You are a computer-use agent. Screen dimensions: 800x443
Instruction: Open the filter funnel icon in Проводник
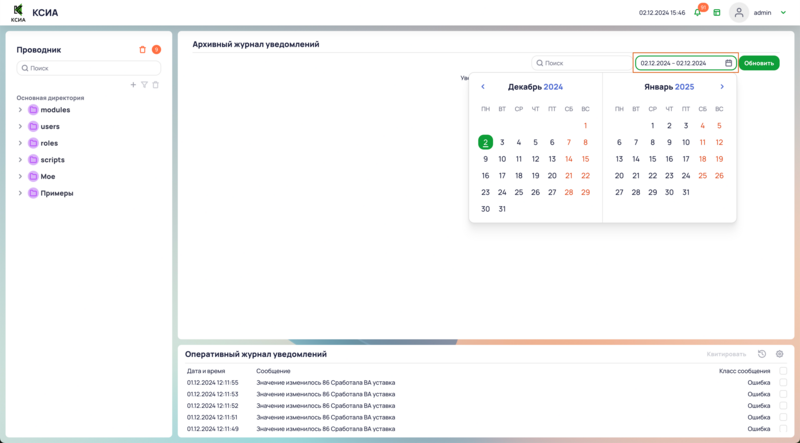(x=144, y=85)
